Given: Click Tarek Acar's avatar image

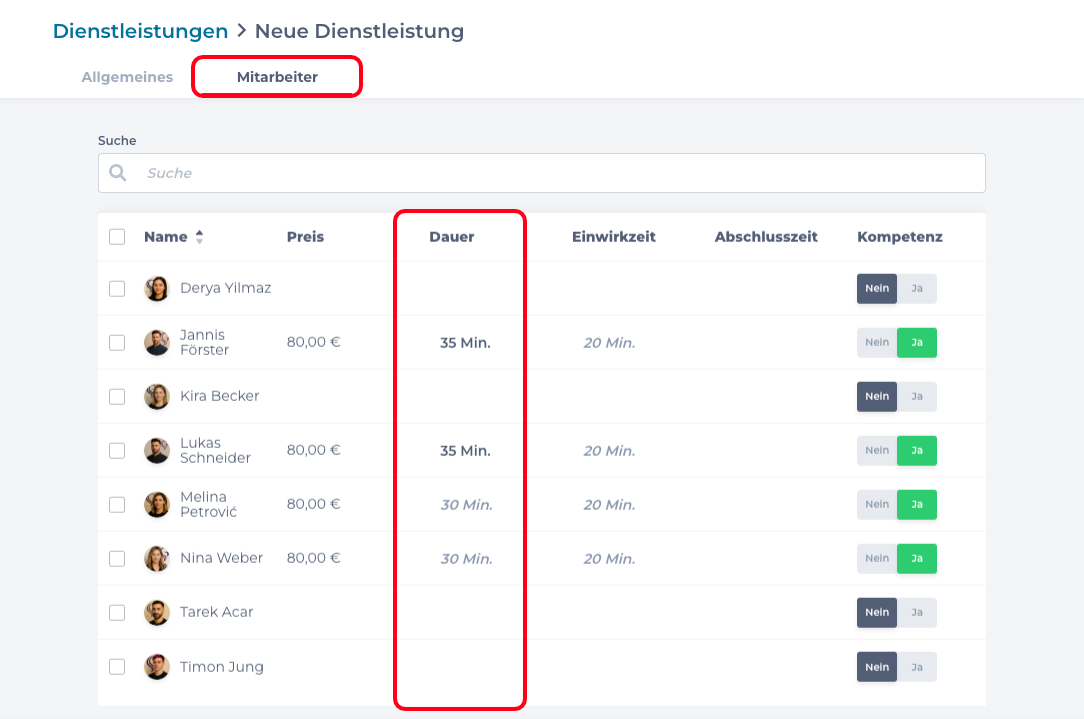Looking at the screenshot, I should [157, 613].
